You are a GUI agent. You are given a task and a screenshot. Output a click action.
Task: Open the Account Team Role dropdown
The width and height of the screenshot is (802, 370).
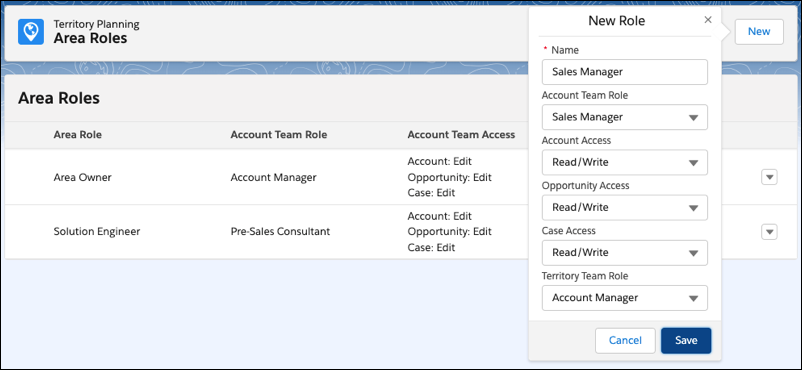(x=625, y=117)
